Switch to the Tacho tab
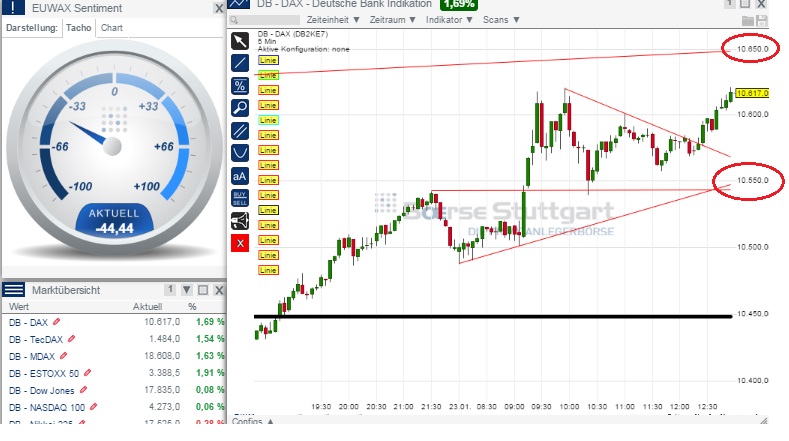Image resolution: width=789 pixels, height=441 pixels. click(78, 28)
